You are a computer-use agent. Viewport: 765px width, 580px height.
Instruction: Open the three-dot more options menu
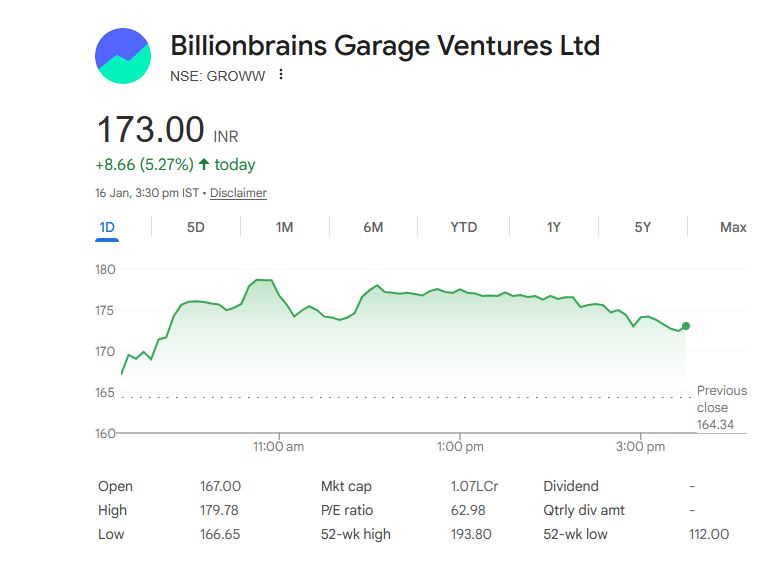click(281, 75)
